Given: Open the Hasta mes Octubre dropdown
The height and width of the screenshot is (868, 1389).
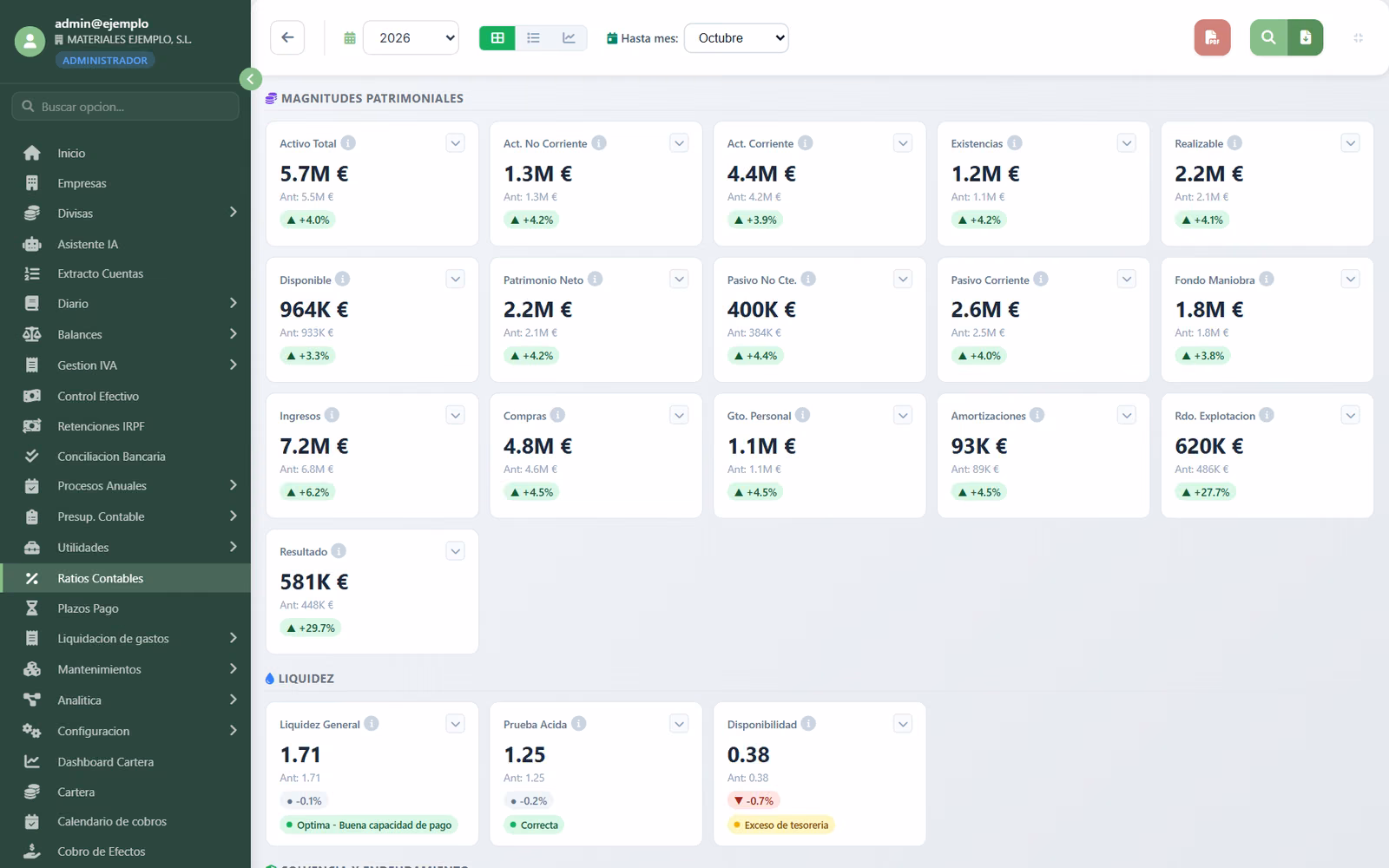Looking at the screenshot, I should pos(736,37).
